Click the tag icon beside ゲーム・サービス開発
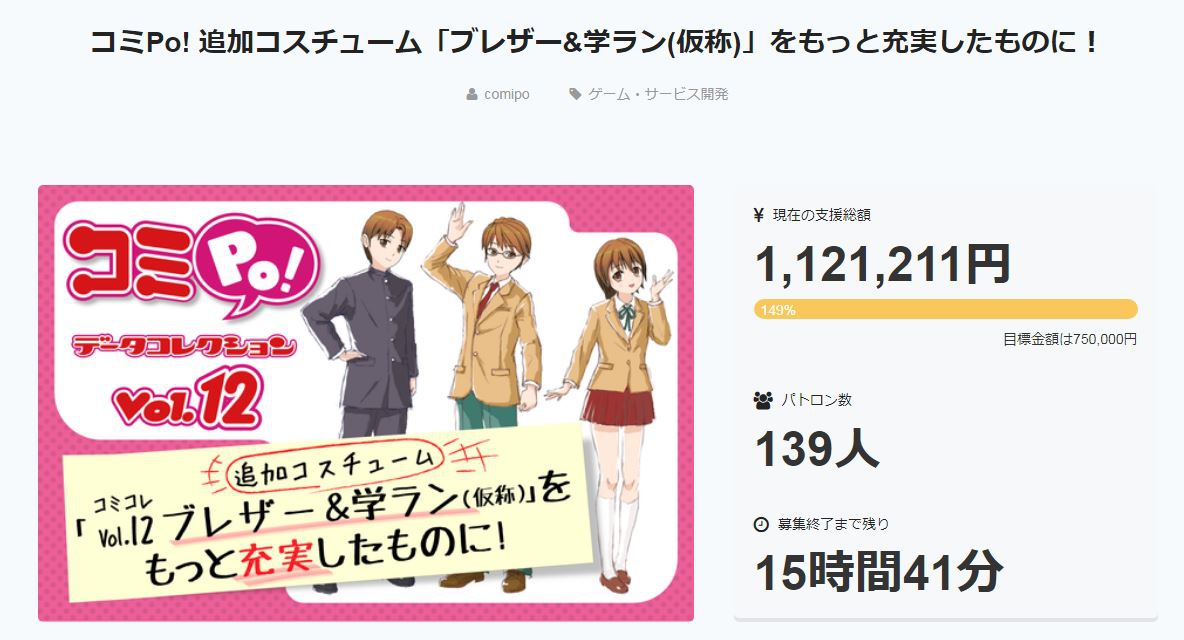 pyautogui.click(x=575, y=94)
